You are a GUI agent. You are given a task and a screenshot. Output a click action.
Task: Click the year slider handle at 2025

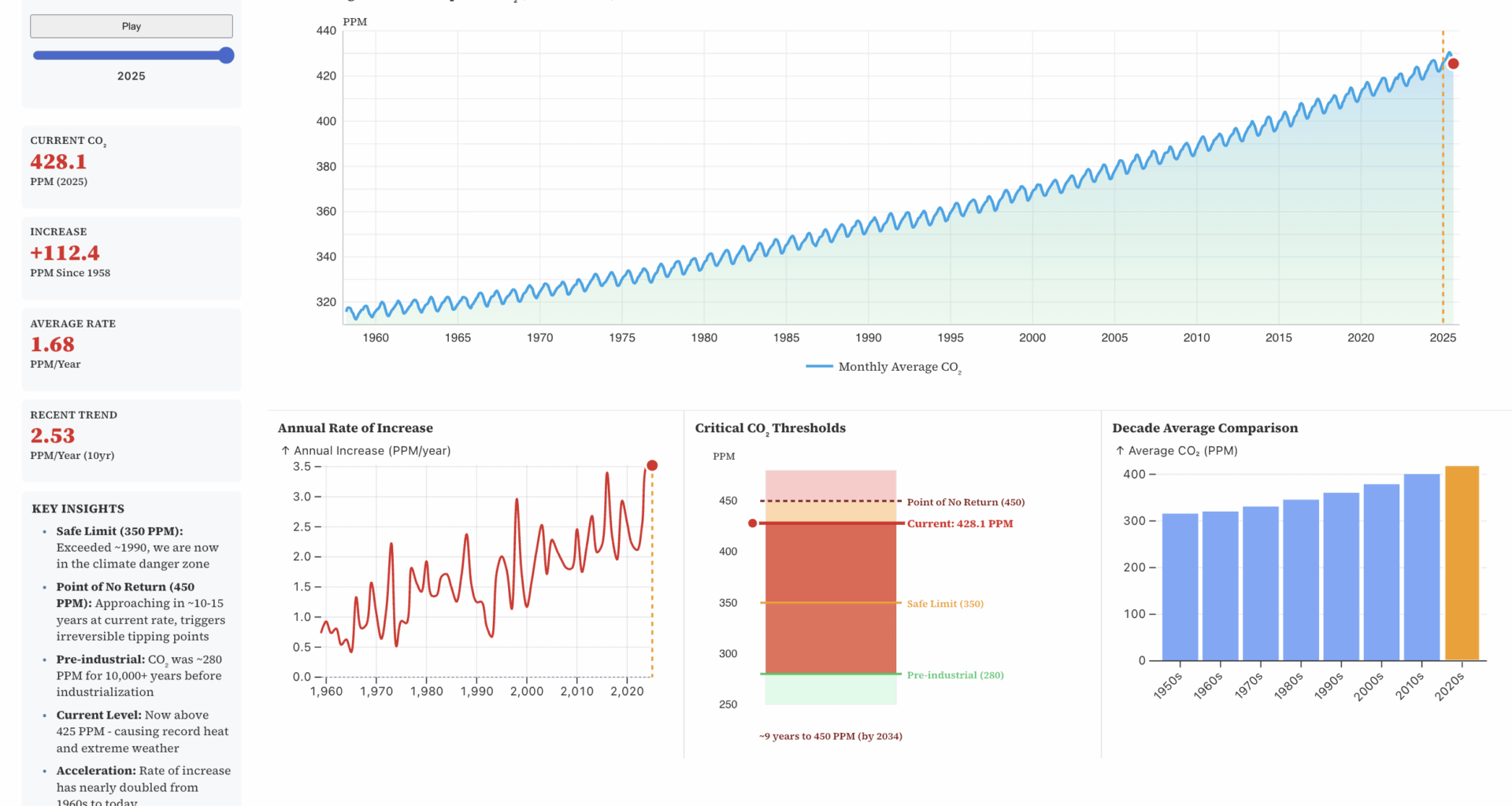pyautogui.click(x=226, y=55)
